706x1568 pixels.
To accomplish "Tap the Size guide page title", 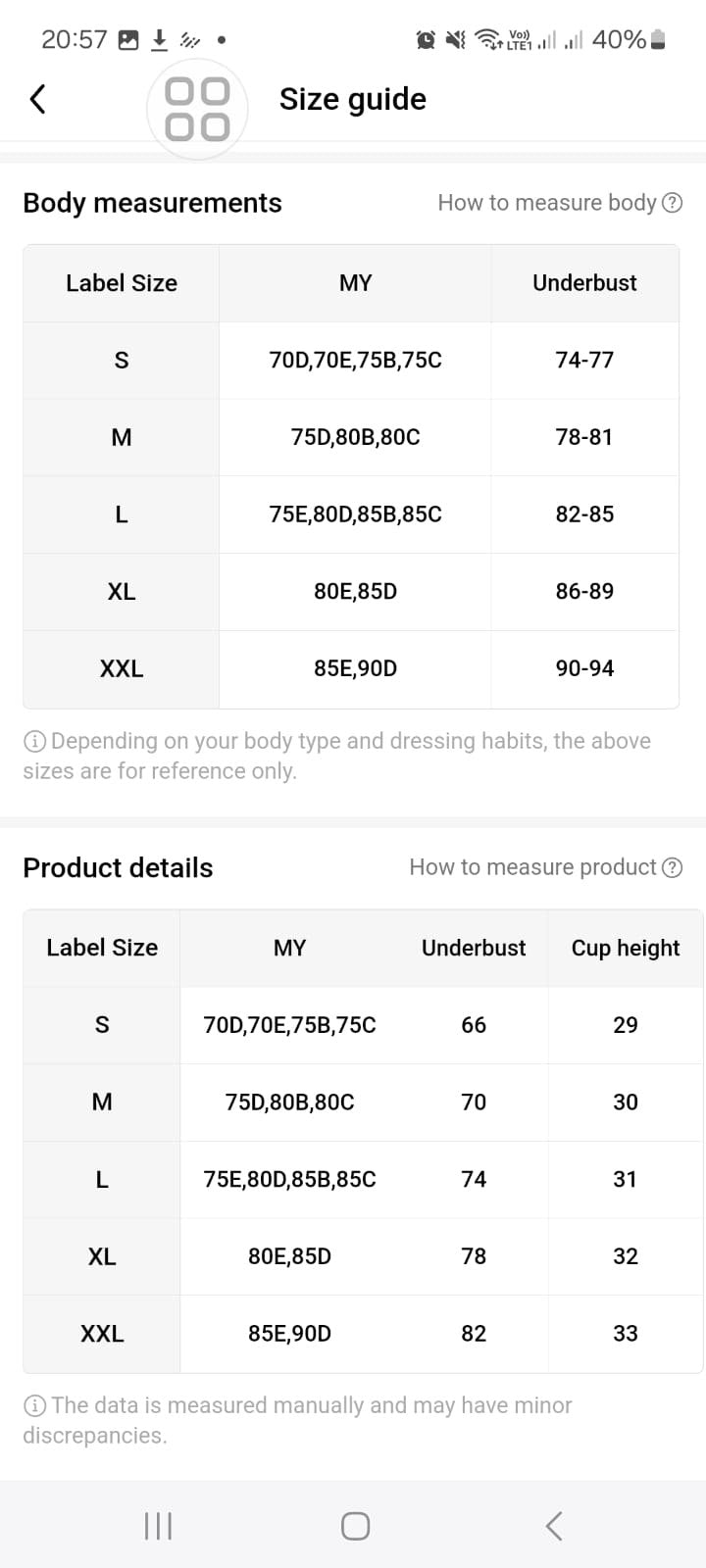I will 353,99.
